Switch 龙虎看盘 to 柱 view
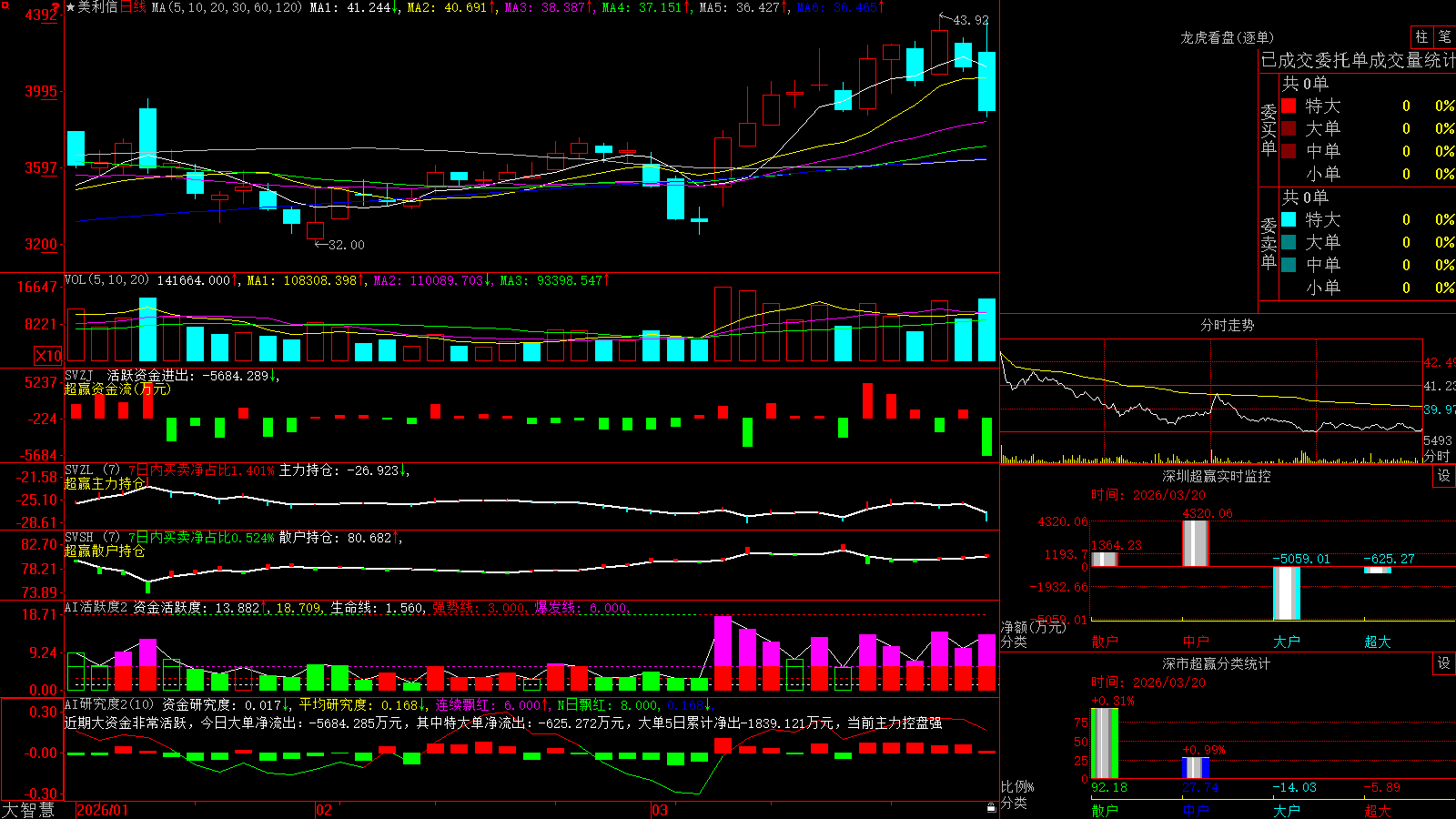The image size is (1456, 819). coord(1421,36)
